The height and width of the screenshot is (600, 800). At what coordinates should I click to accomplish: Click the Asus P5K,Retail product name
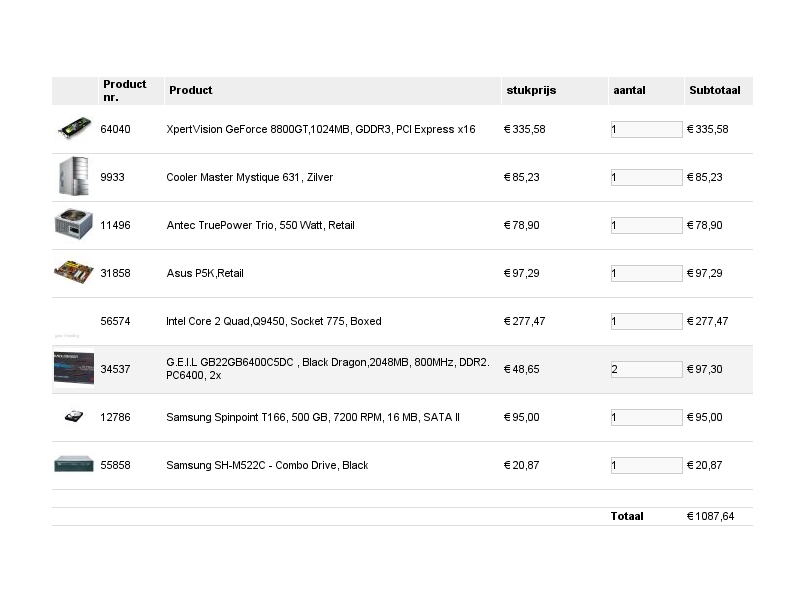[205, 273]
